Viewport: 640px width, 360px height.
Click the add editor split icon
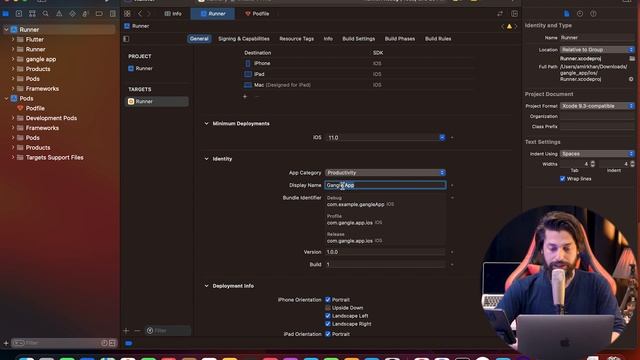click(514, 13)
